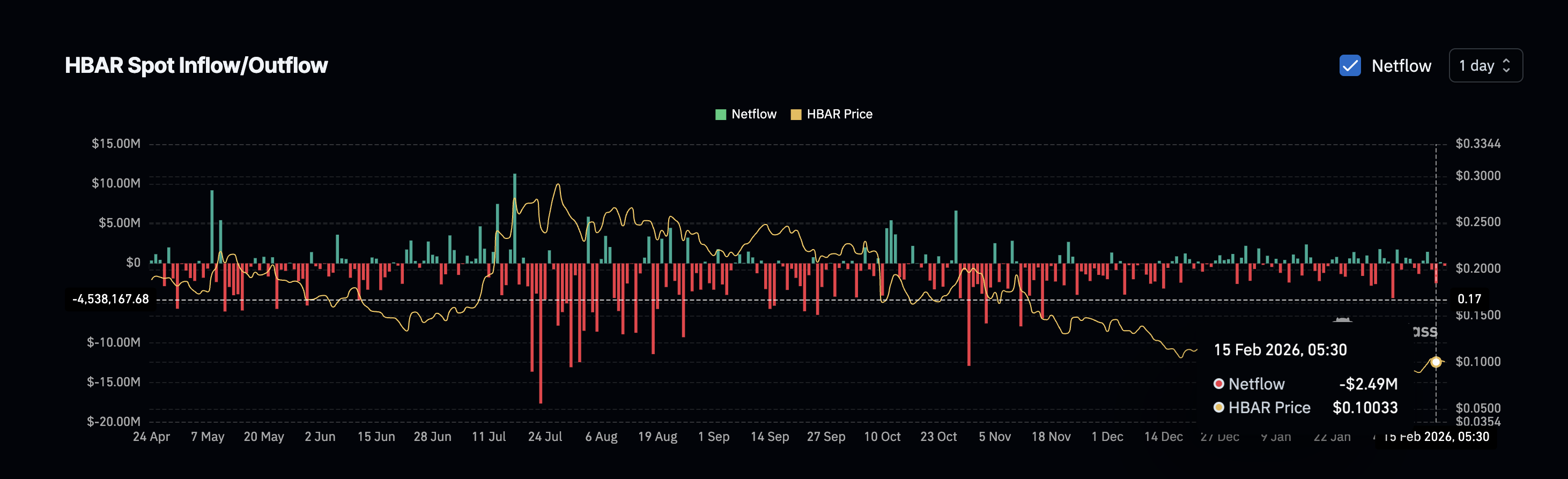Click the 10 Oct date label
The height and width of the screenshot is (479, 1568).
tap(882, 437)
